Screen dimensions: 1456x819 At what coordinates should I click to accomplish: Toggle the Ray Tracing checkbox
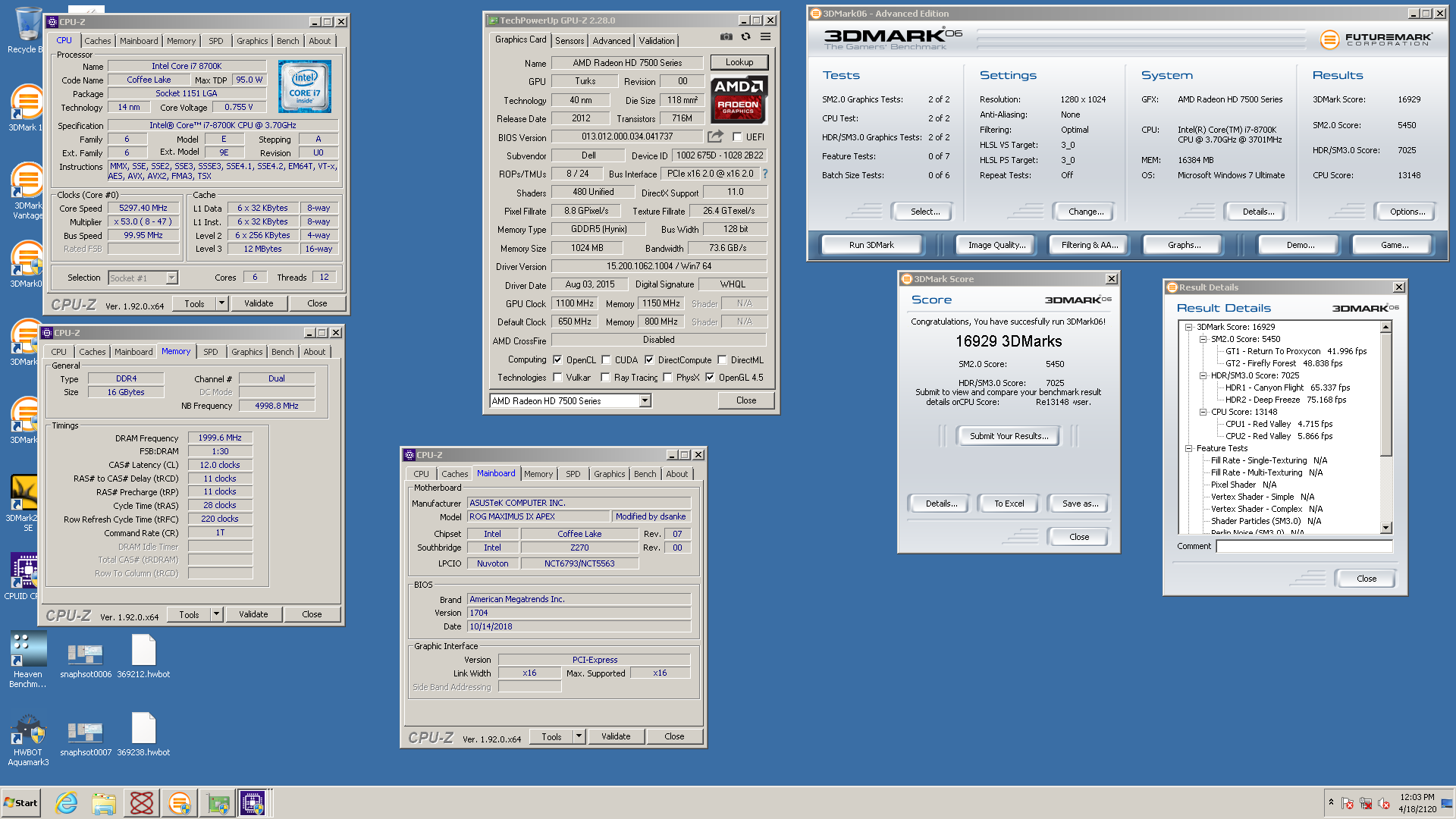605,377
